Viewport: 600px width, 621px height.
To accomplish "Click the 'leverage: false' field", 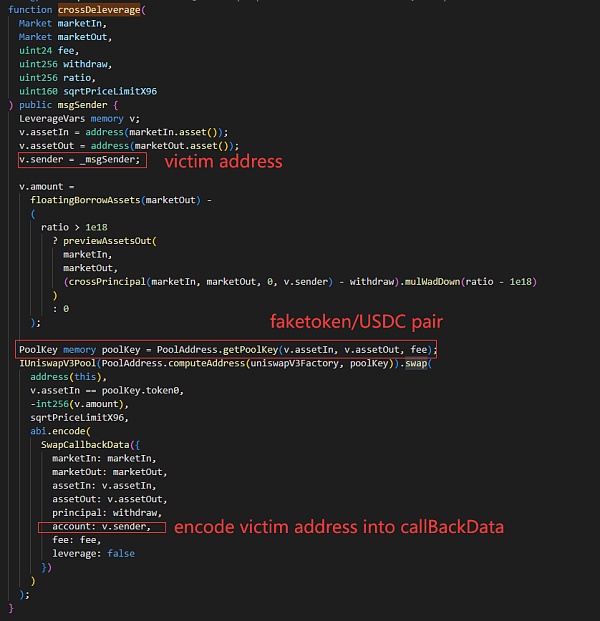I will (93, 554).
